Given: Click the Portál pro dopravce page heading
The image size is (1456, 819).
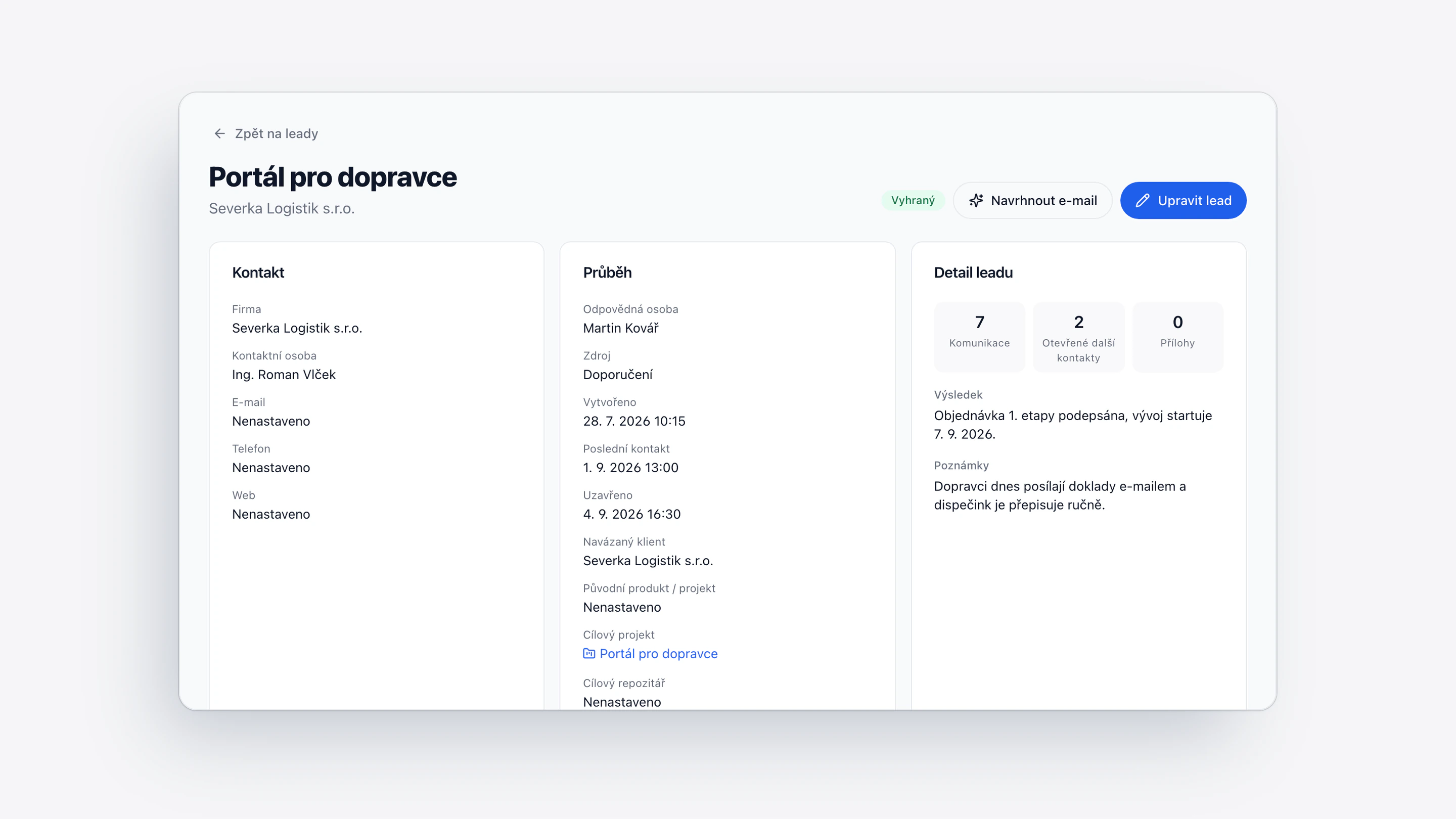Looking at the screenshot, I should (333, 177).
